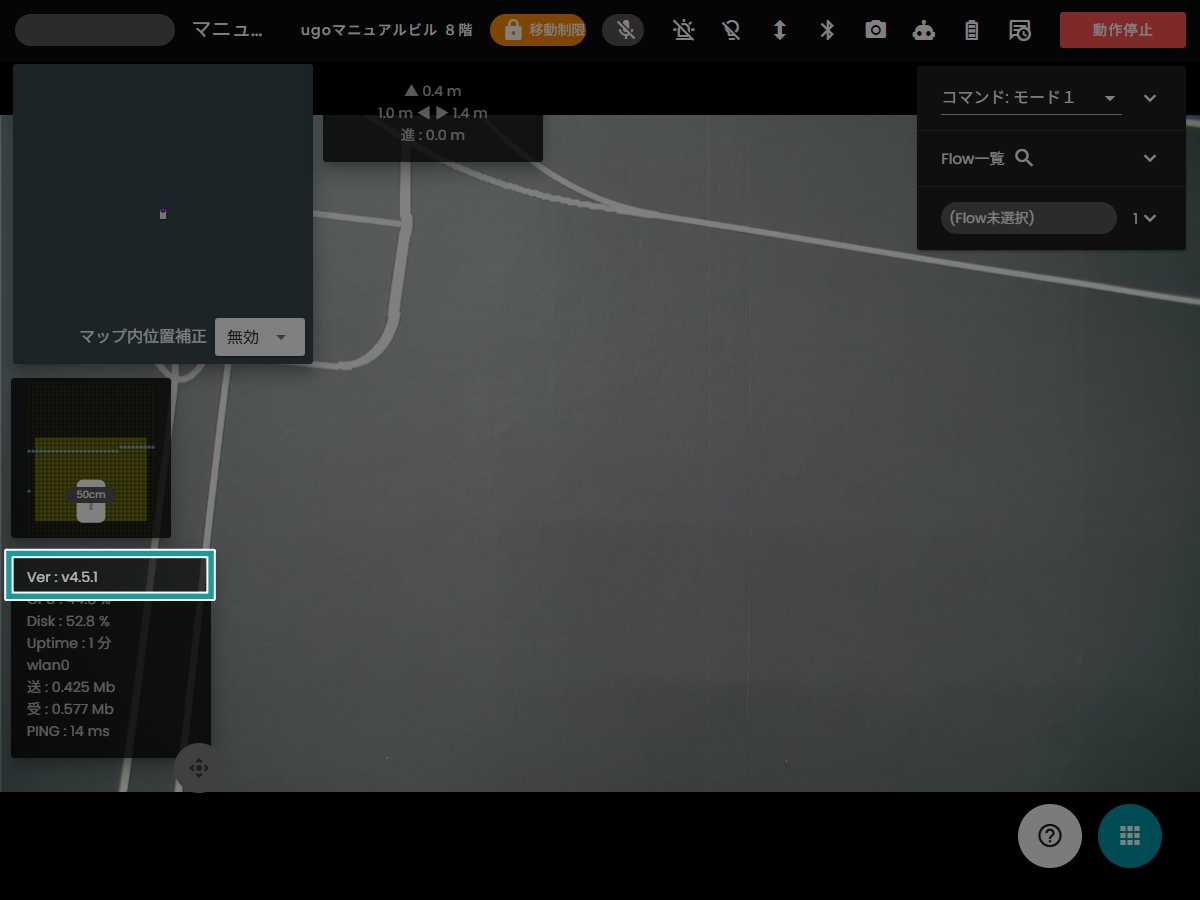The width and height of the screenshot is (1200, 900).
Task: Click the red 動作停止 stop button
Action: click(1123, 30)
